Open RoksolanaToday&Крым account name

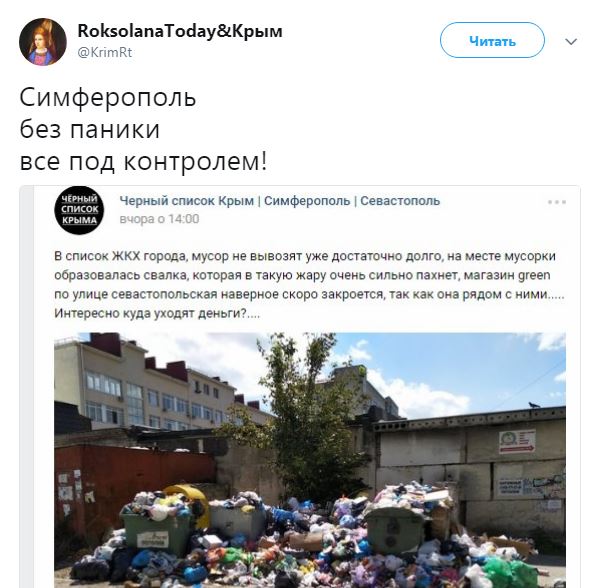pyautogui.click(x=180, y=31)
